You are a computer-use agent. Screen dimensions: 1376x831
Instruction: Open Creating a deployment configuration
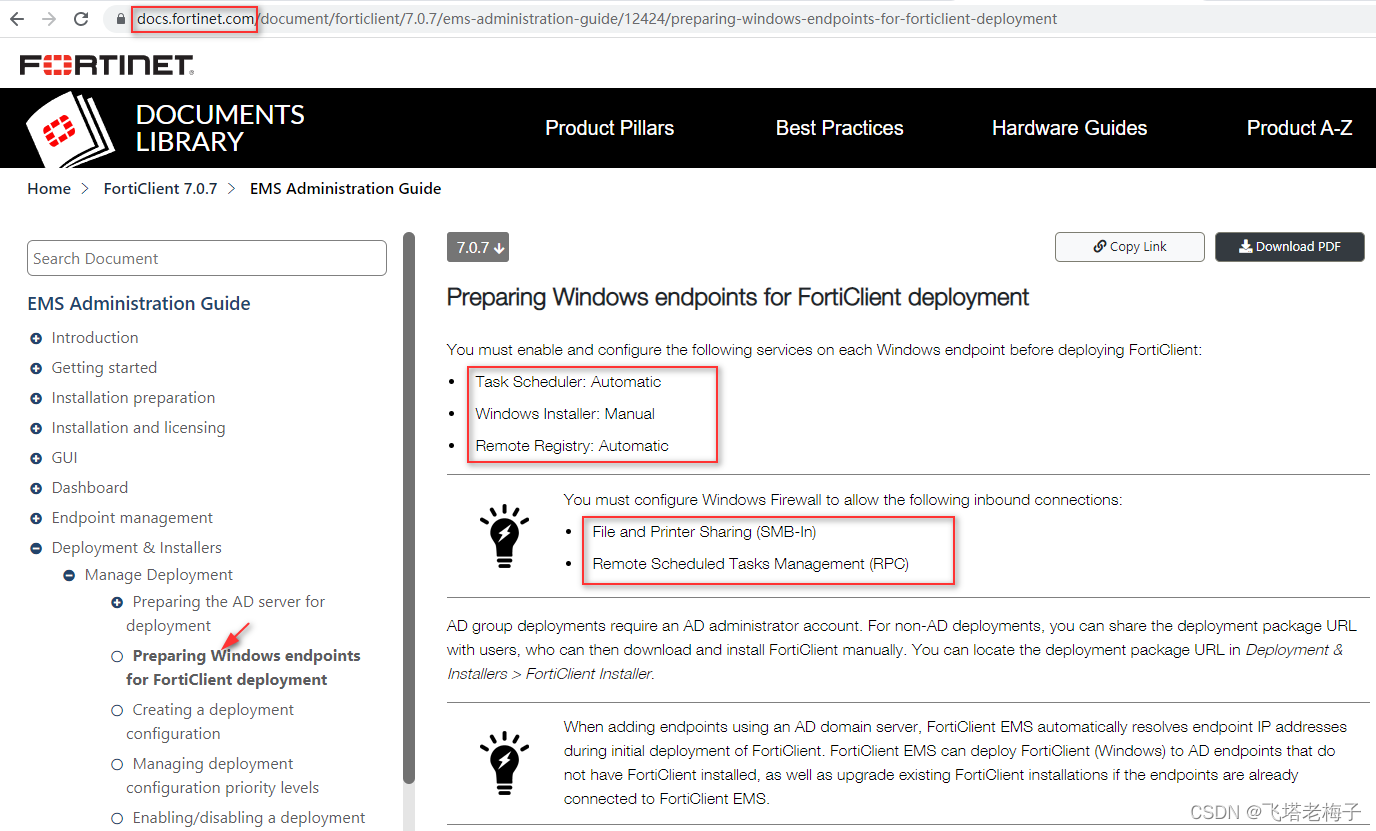(x=210, y=722)
